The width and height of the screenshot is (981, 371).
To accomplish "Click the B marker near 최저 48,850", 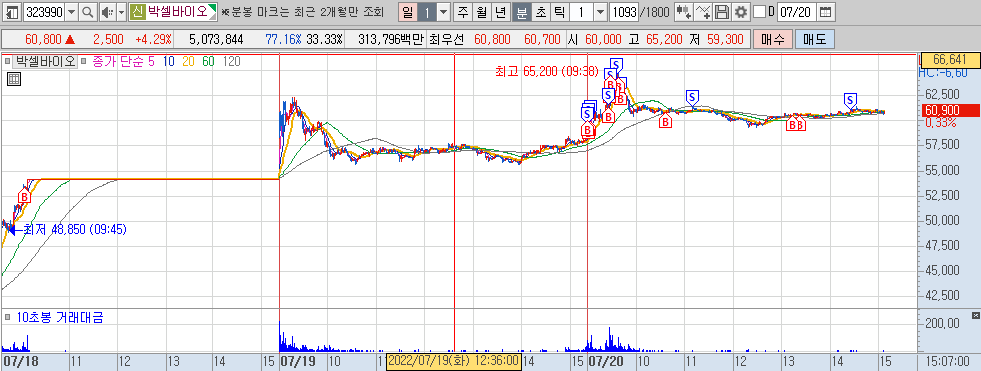I will pyautogui.click(x=24, y=196).
